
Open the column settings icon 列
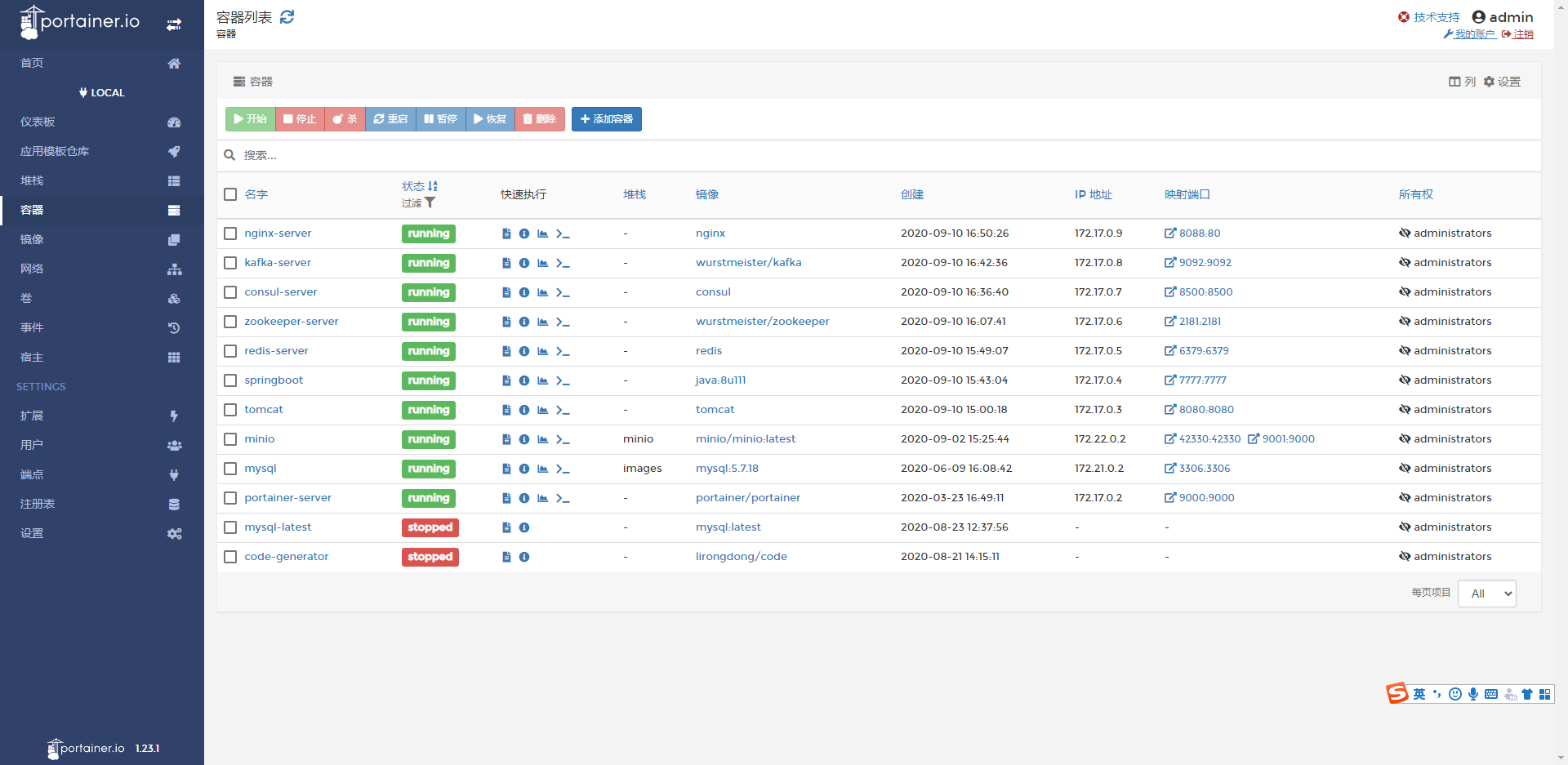1462,82
